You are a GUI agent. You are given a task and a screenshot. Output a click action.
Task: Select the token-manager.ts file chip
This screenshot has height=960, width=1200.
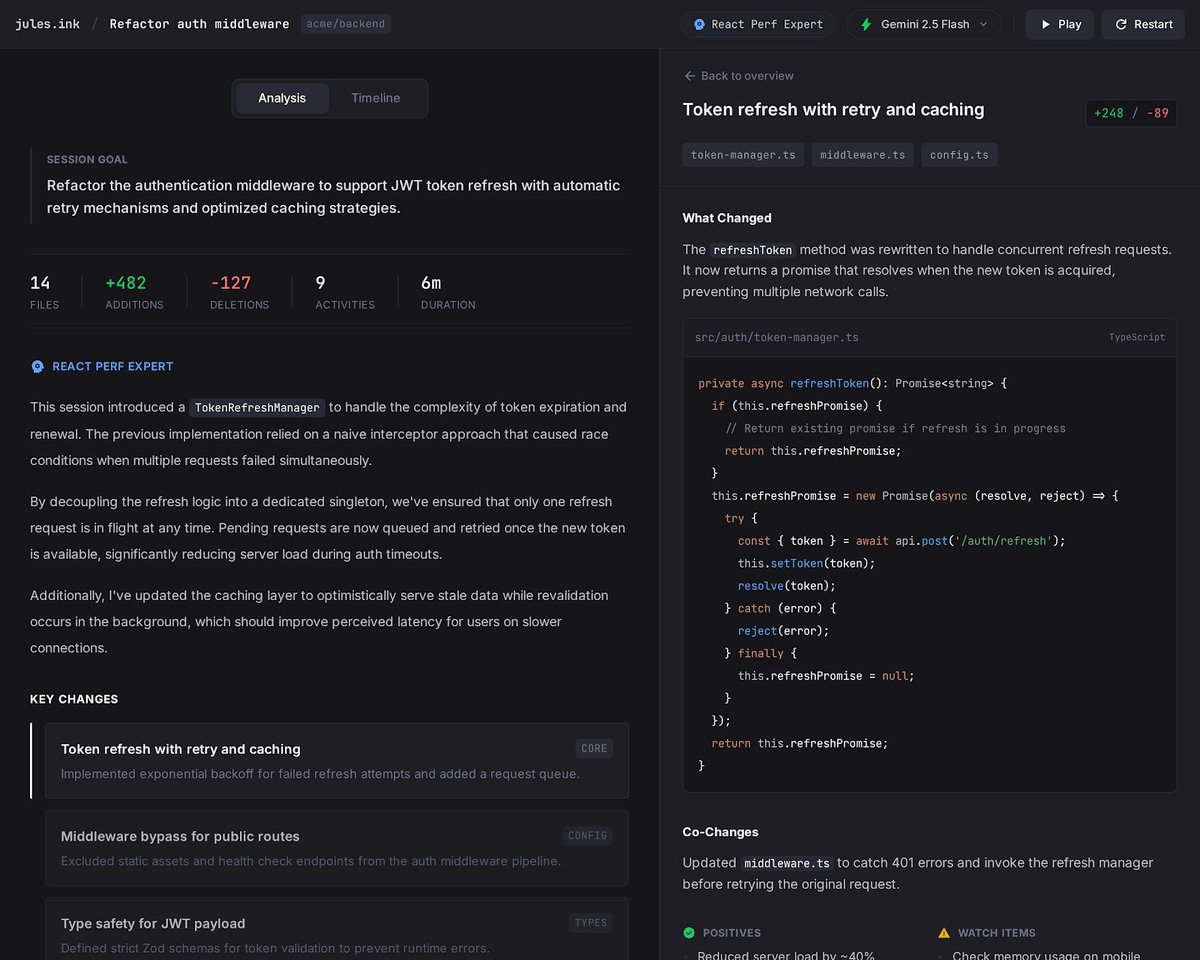tap(743, 155)
